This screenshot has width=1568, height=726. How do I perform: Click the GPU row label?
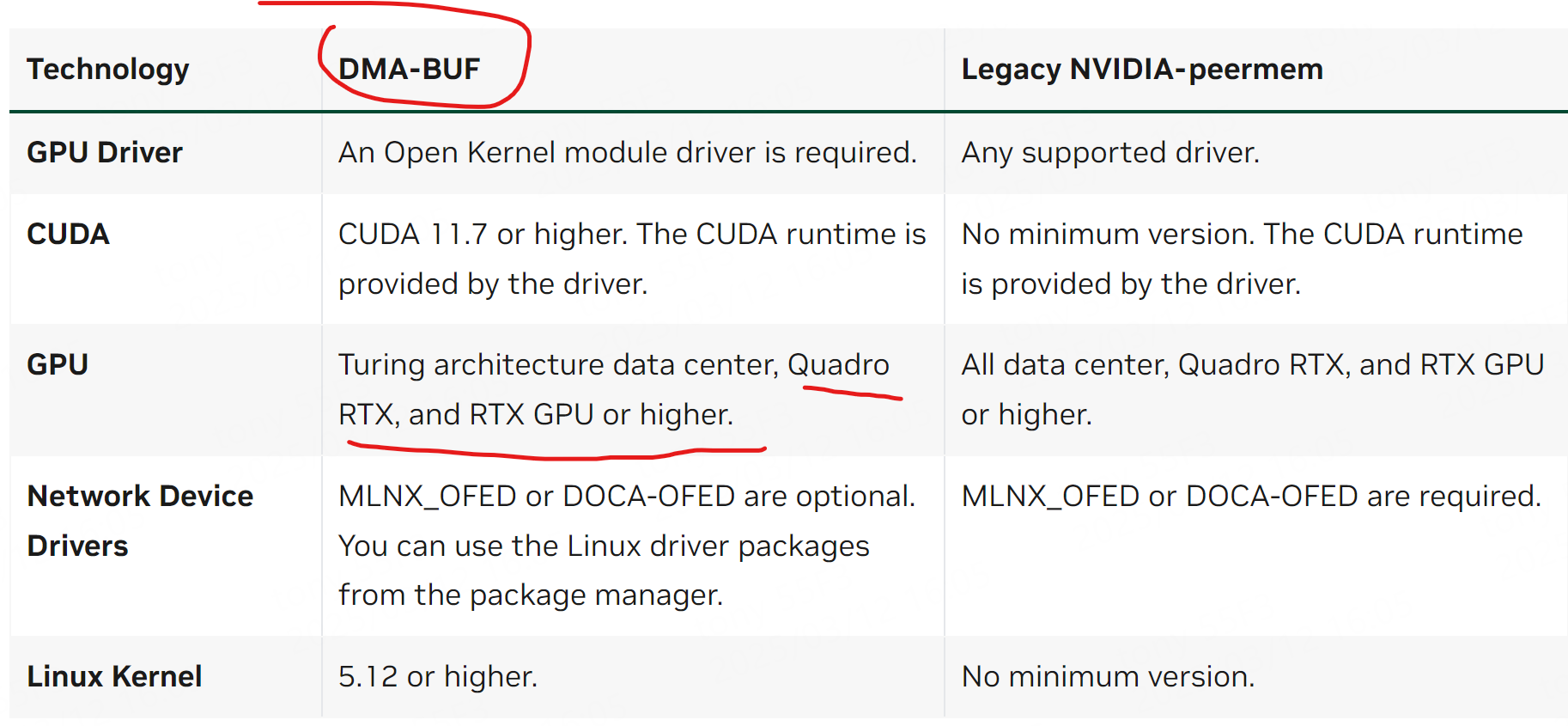coord(58,364)
